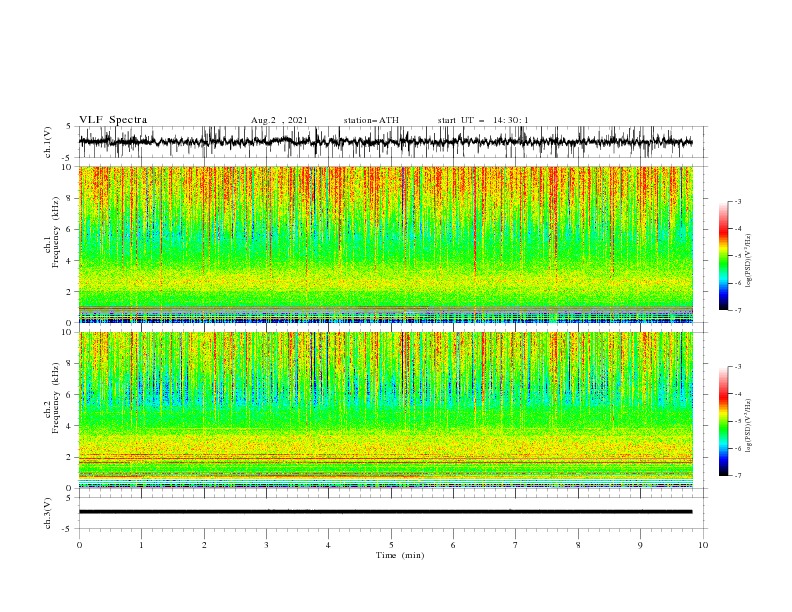
Task: Click inside the ch.2 spectrogram panel
Action: (x=385, y=410)
